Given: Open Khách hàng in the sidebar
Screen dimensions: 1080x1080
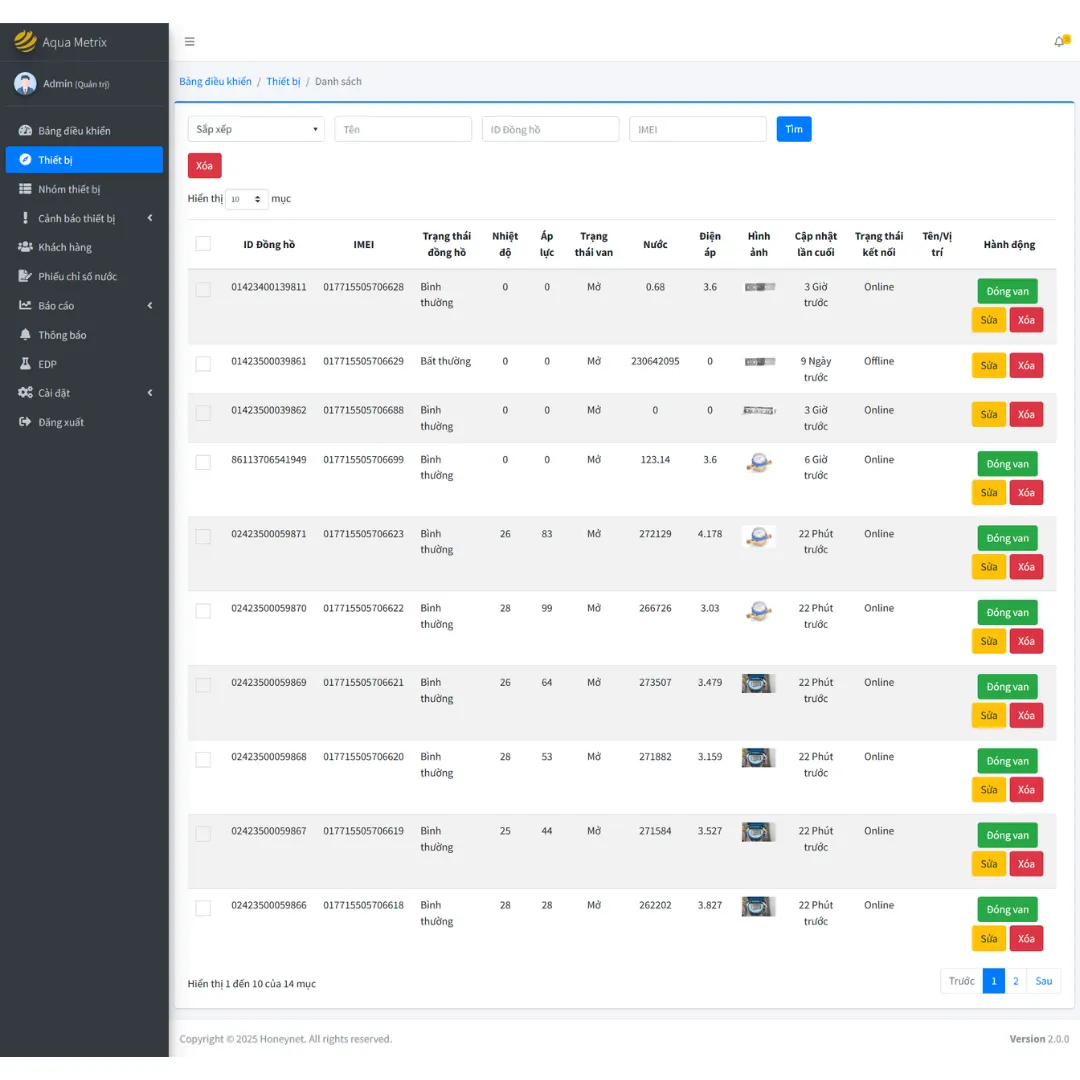Looking at the screenshot, I should point(65,247).
